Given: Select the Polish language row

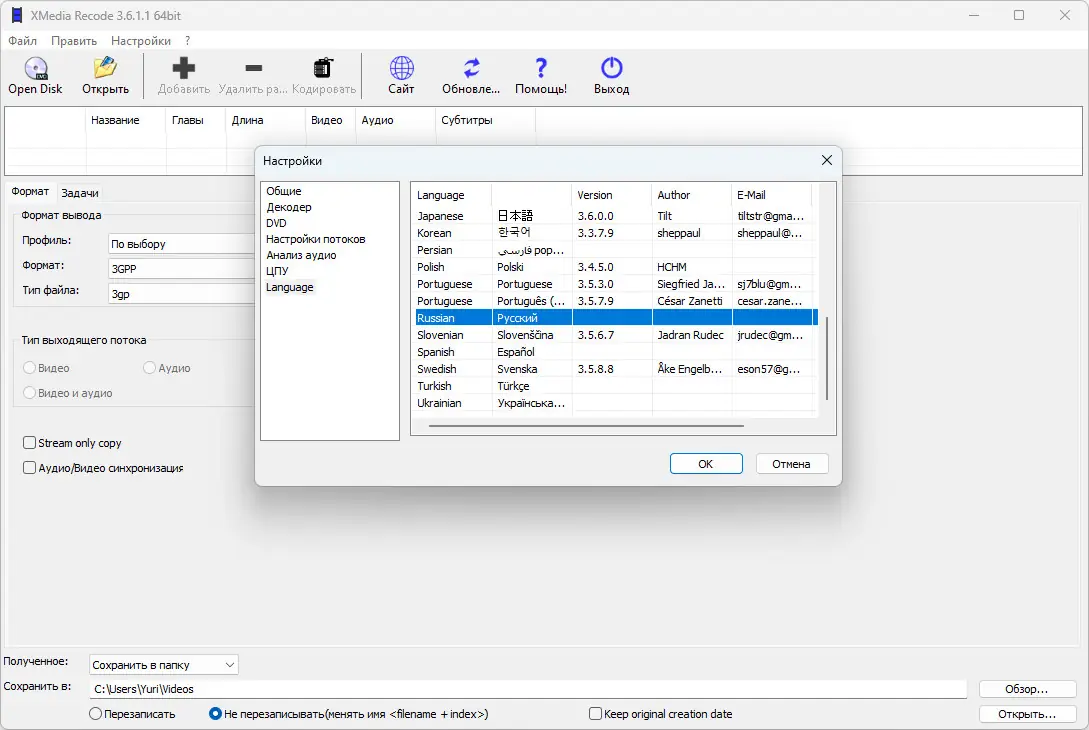Looking at the screenshot, I should coord(614,267).
